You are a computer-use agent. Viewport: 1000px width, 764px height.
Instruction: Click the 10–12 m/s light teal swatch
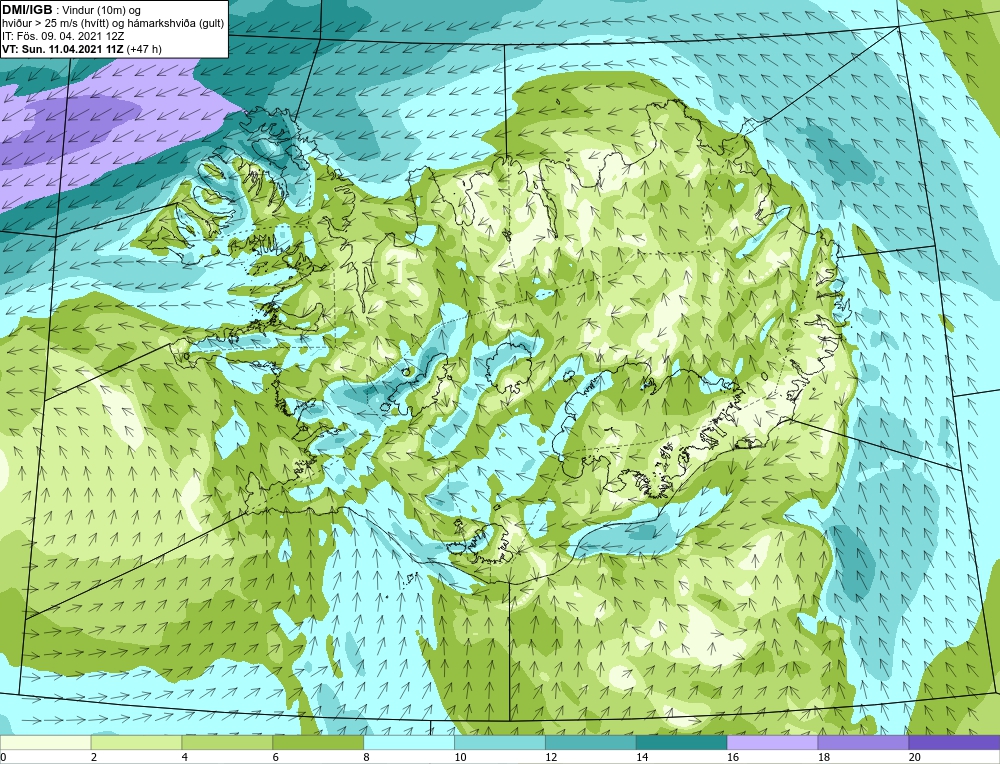(500, 743)
